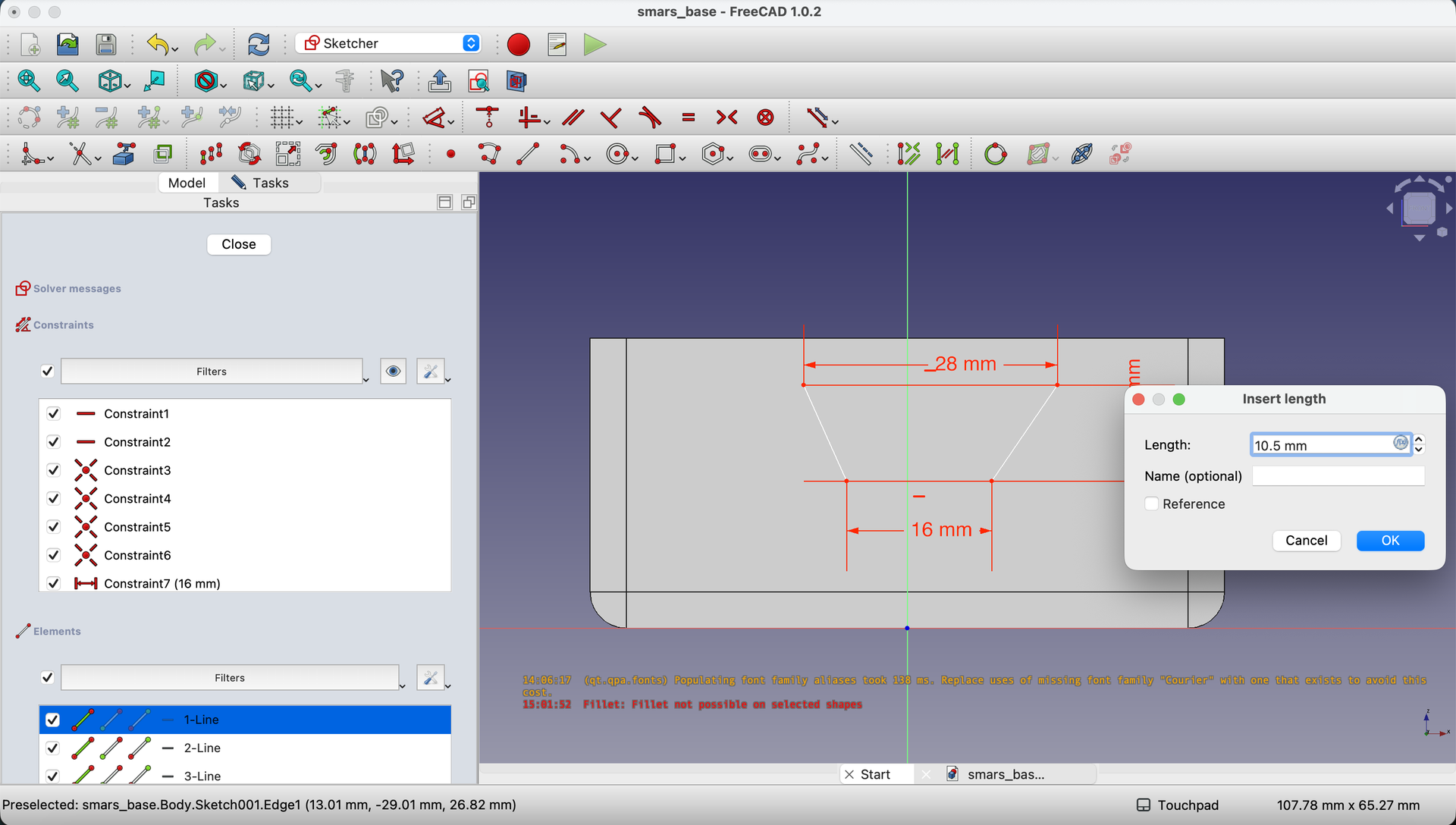The image size is (1456, 825).
Task: Open the Start document tab
Action: click(875, 774)
